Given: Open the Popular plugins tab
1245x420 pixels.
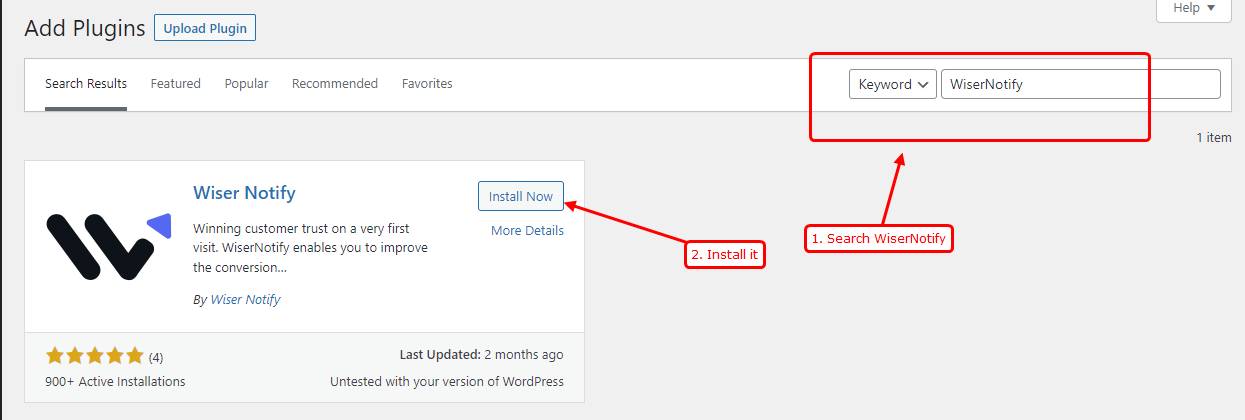Looking at the screenshot, I should point(246,84).
